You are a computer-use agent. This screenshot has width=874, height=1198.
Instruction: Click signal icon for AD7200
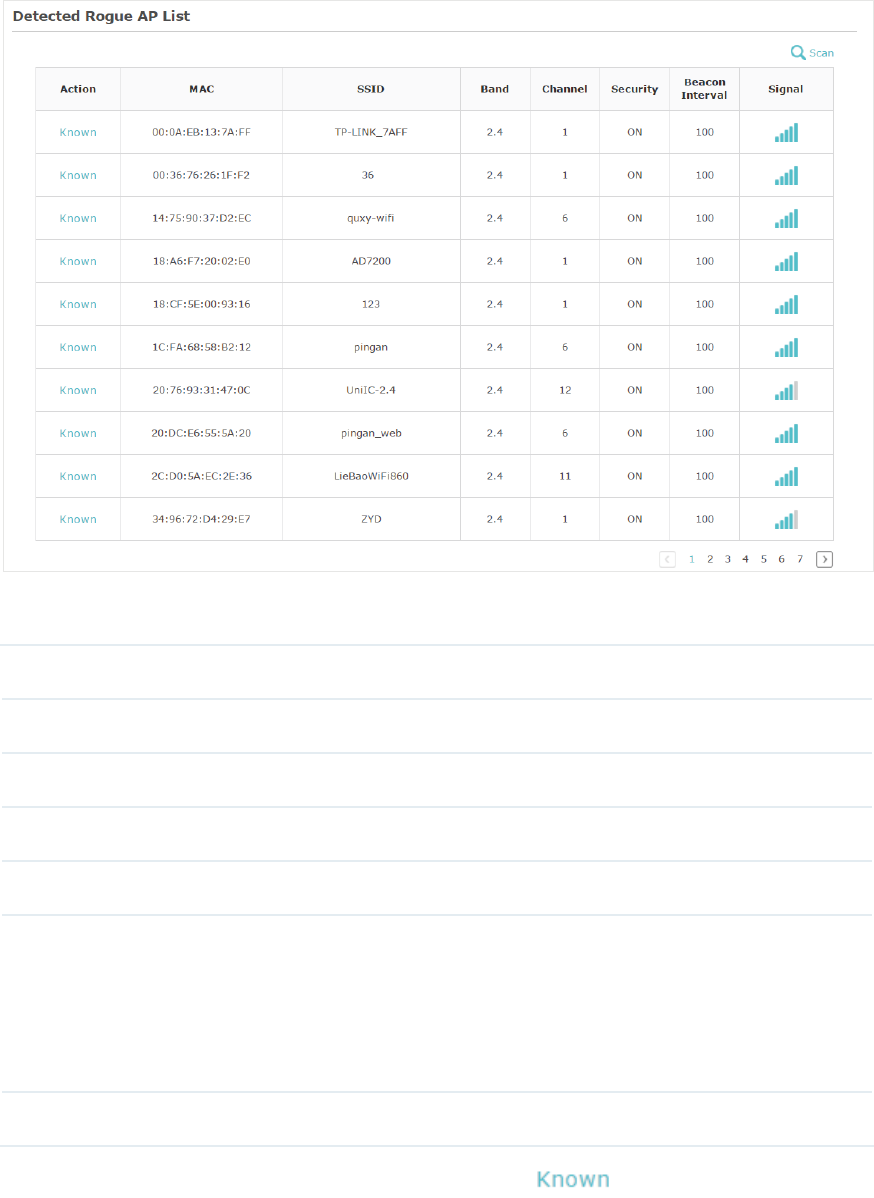(786, 261)
